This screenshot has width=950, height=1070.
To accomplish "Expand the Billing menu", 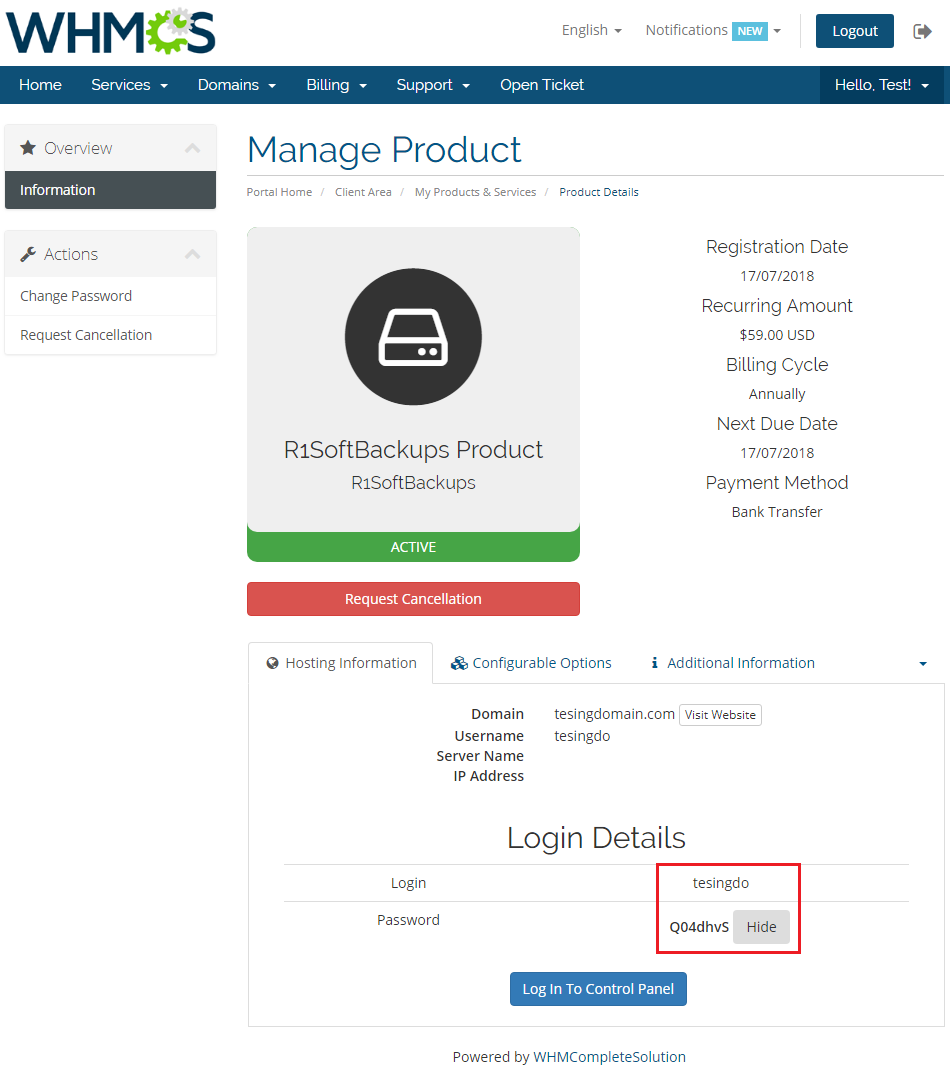I will [x=336, y=85].
